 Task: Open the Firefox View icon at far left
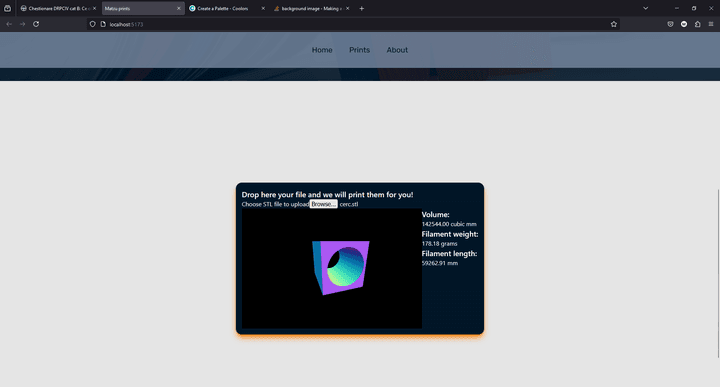[x=7, y=8]
